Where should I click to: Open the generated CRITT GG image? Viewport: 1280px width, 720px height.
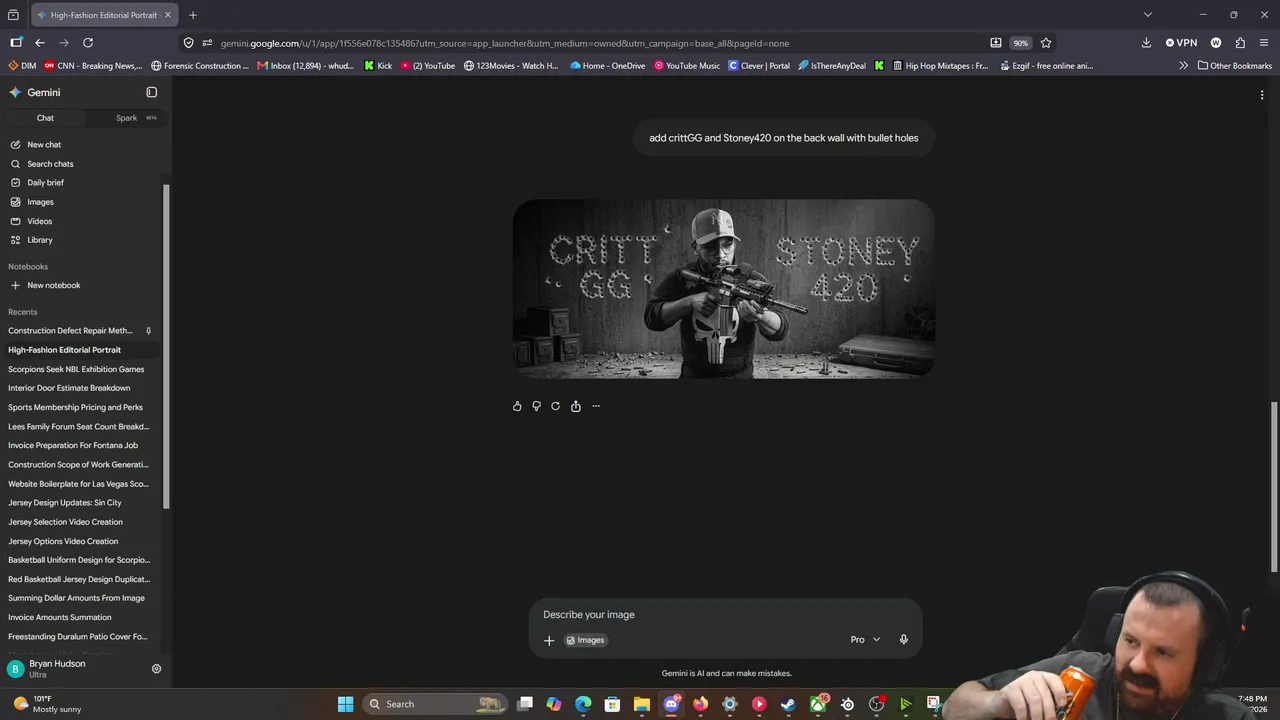tap(724, 289)
